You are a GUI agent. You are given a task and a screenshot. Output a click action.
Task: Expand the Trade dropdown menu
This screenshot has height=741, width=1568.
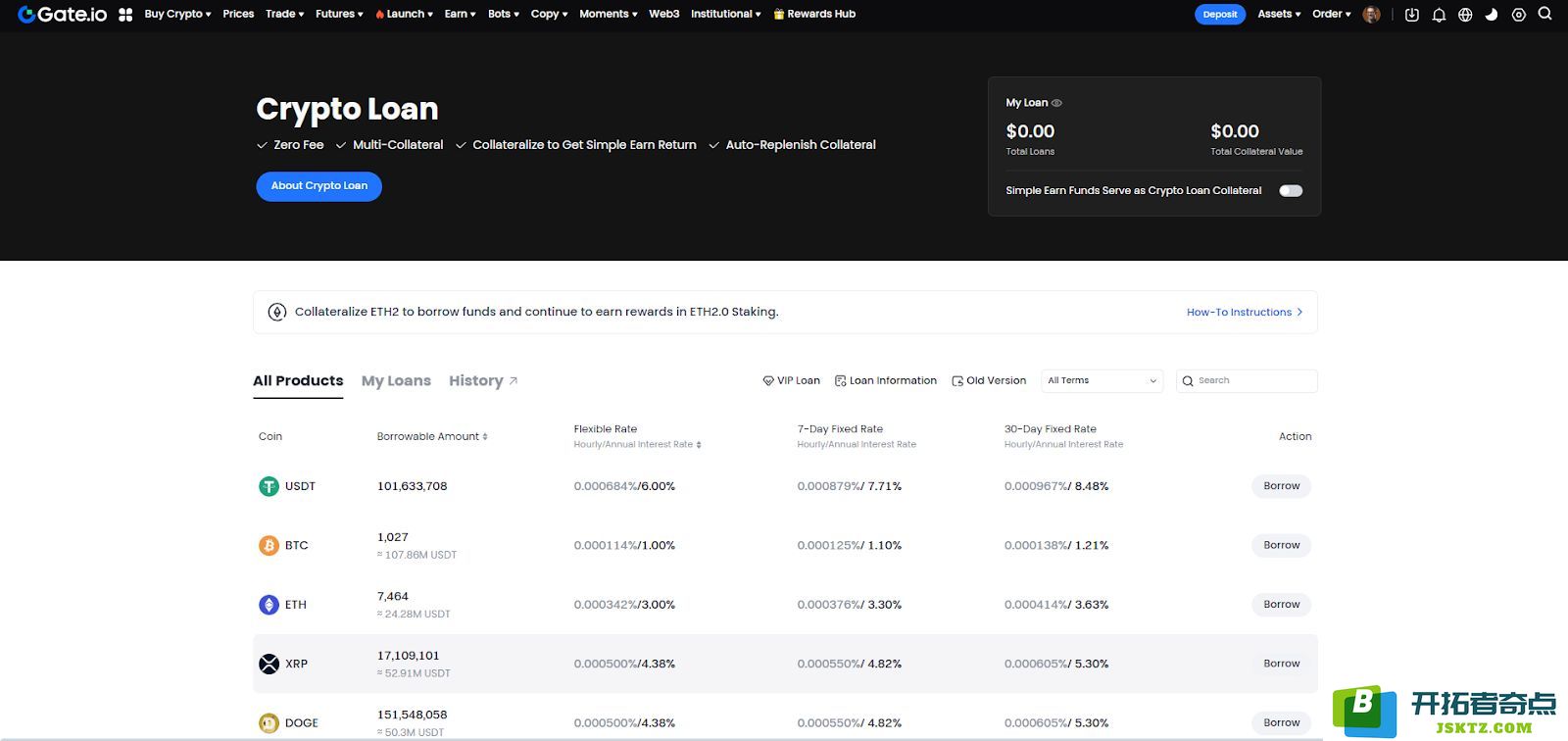click(285, 14)
